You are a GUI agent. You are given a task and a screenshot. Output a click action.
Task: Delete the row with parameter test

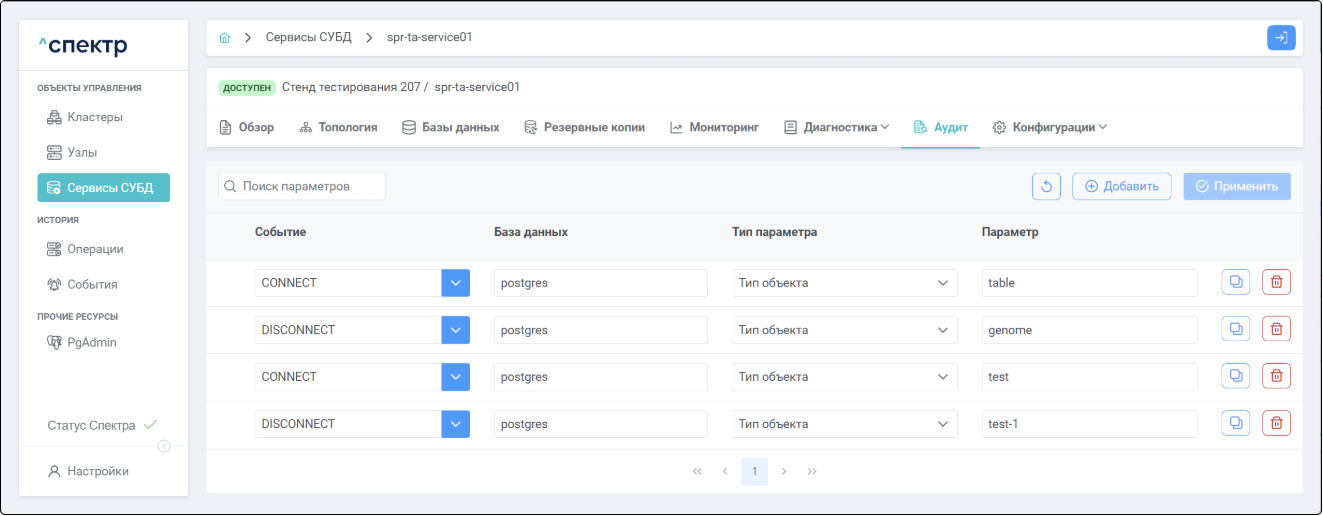[1276, 376]
